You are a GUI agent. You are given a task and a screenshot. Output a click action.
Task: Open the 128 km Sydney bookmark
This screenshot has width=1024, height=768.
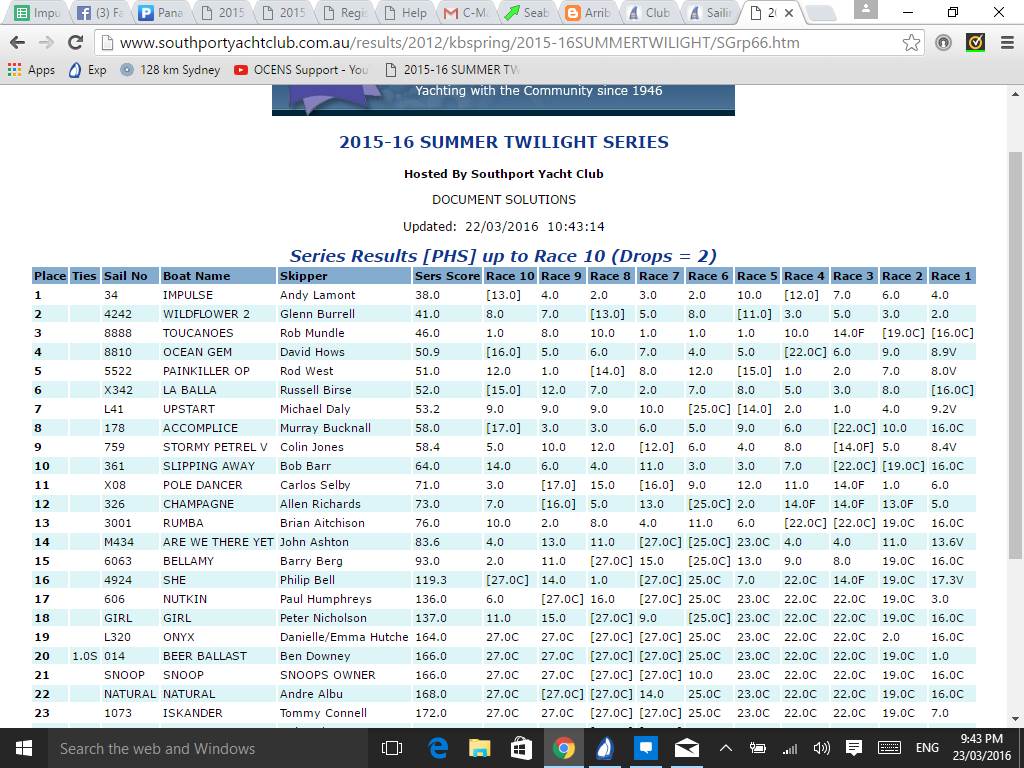(169, 70)
